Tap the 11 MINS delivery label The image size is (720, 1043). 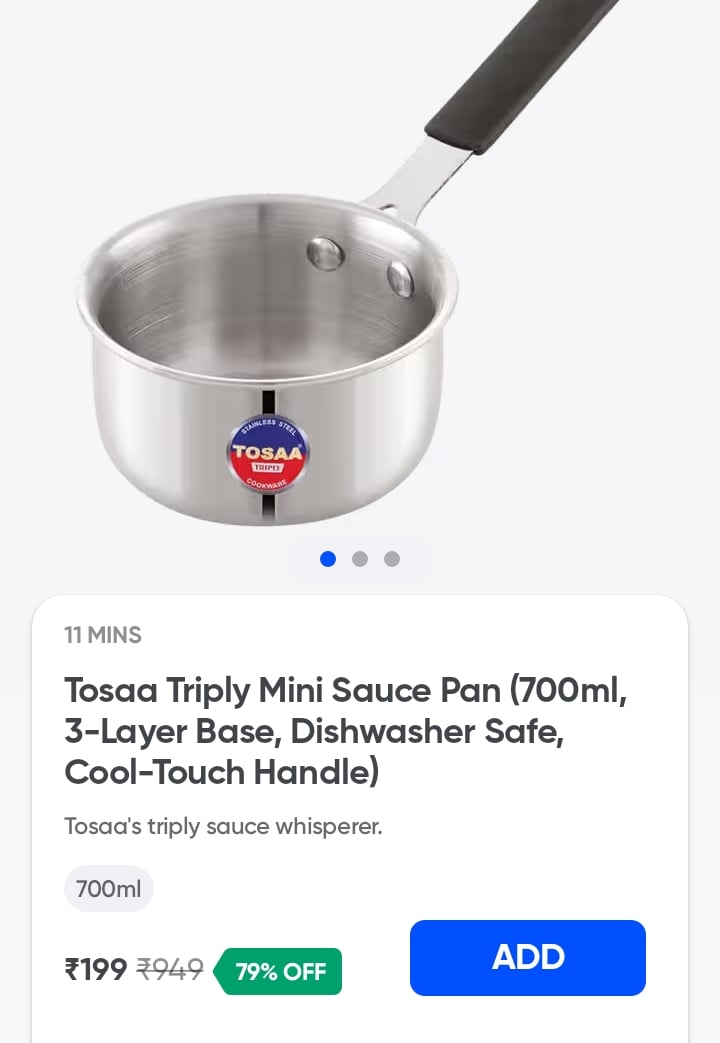coord(103,635)
